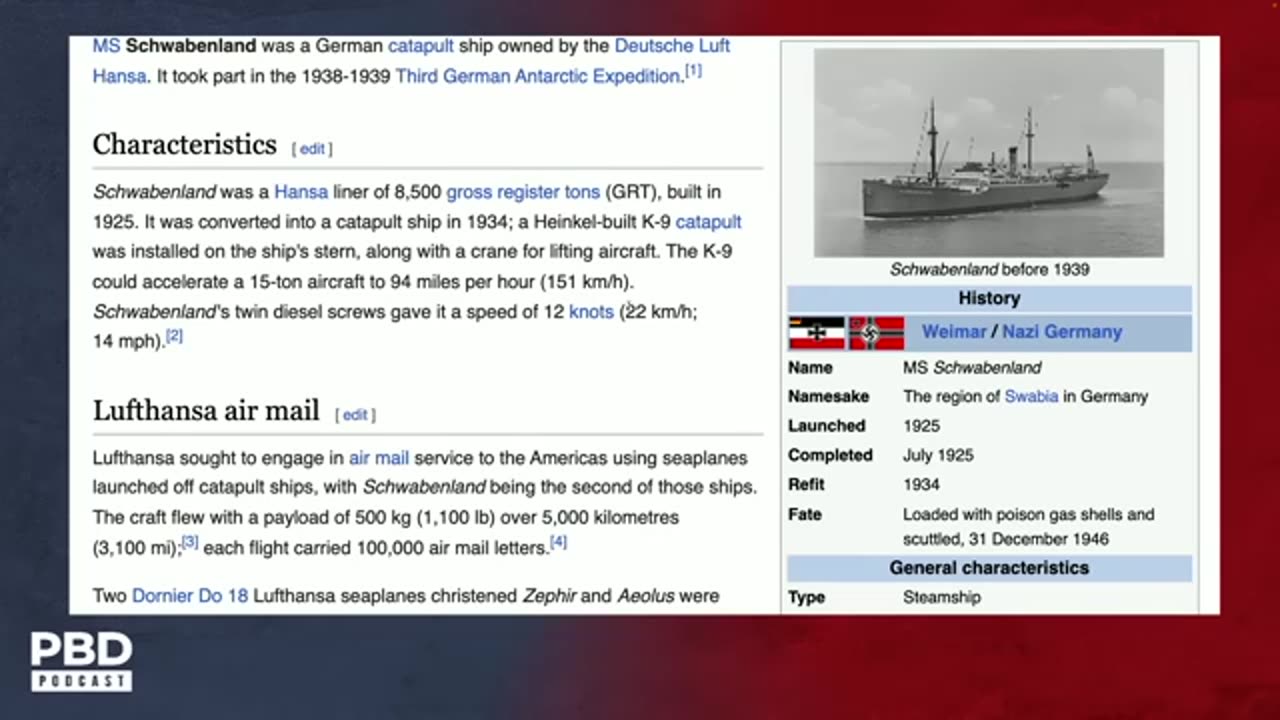The image size is (1280, 720).
Task: Click the Weimar Republic flag icon
Action: [x=817, y=333]
